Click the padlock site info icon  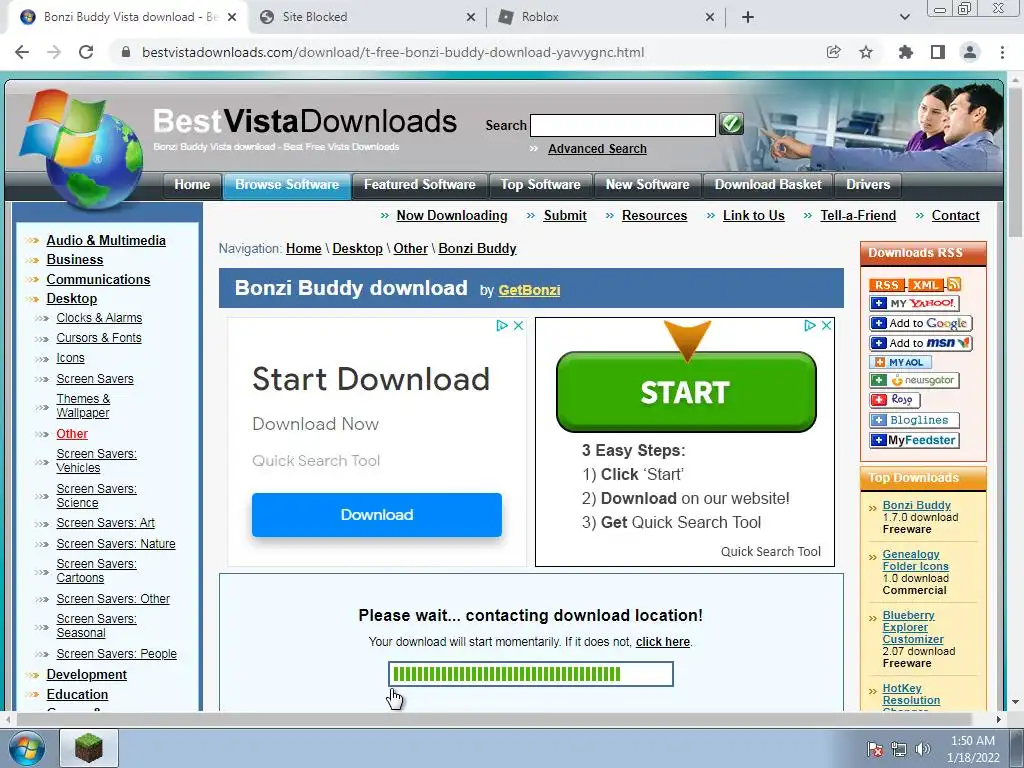click(126, 52)
